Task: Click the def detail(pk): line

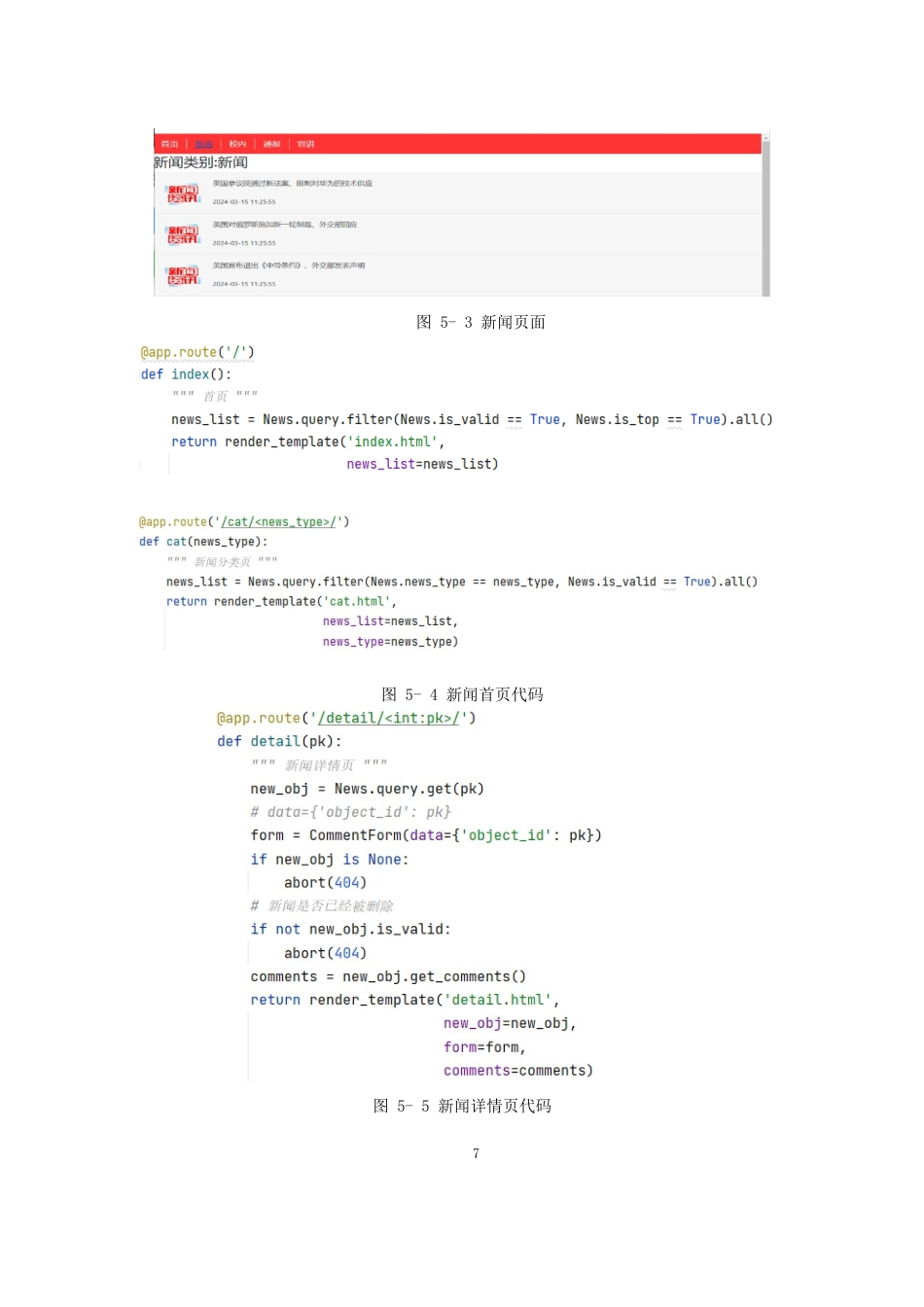Action: 279,741
